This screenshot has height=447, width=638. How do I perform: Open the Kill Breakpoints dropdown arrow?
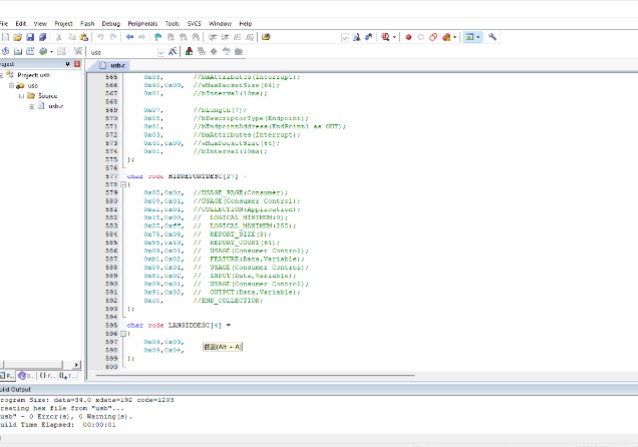tap(454, 37)
